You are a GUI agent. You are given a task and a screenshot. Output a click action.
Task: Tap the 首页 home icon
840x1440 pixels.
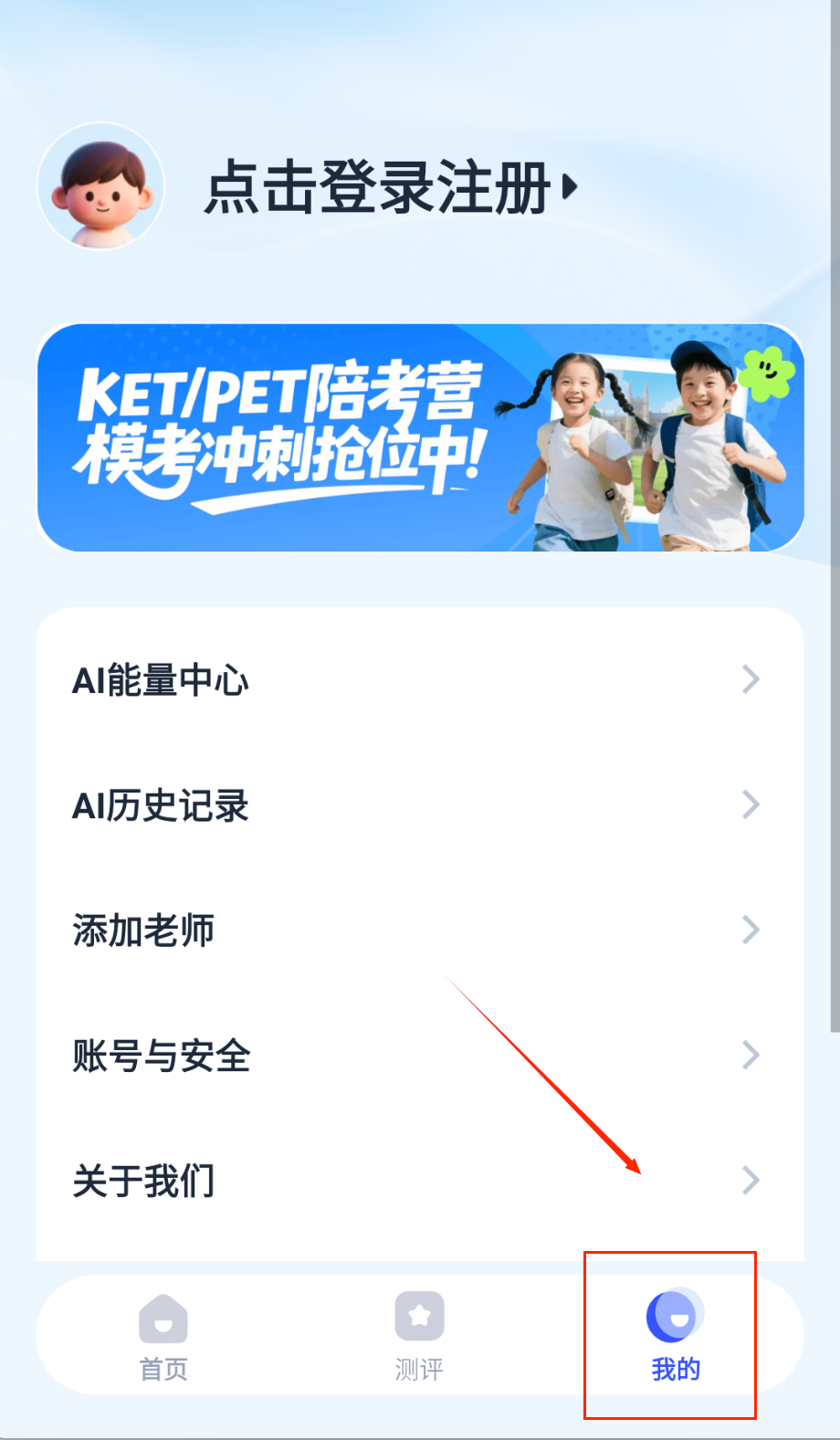163,1319
